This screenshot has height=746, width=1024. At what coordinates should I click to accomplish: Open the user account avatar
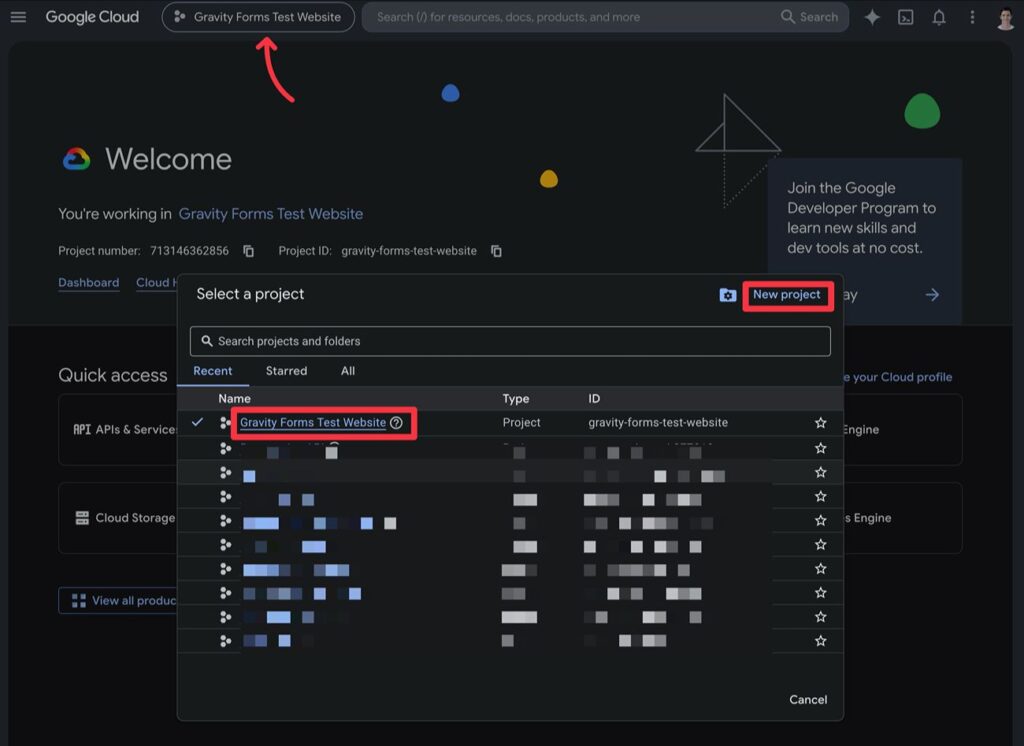(x=1006, y=18)
